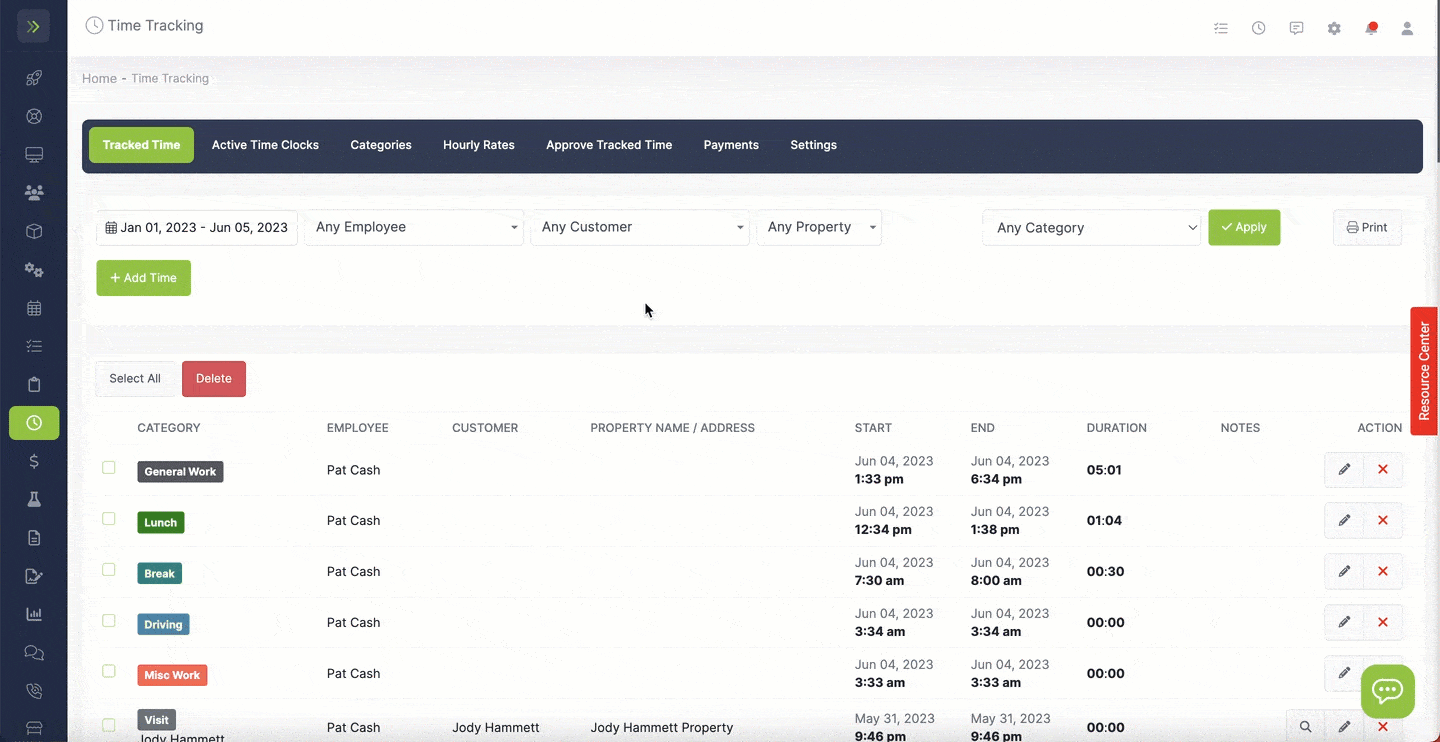Switch to the Approve Tracked Time tab

(609, 145)
